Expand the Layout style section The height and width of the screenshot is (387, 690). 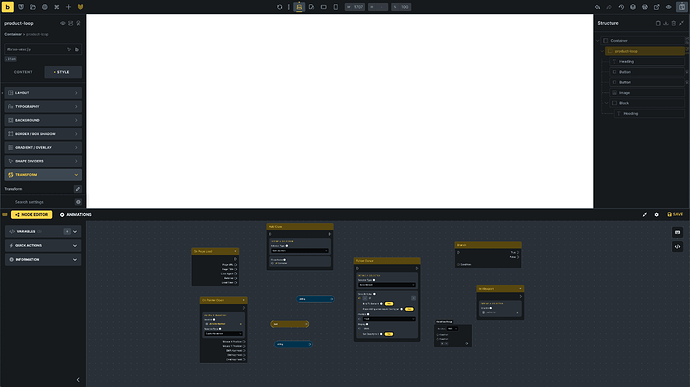(x=43, y=93)
